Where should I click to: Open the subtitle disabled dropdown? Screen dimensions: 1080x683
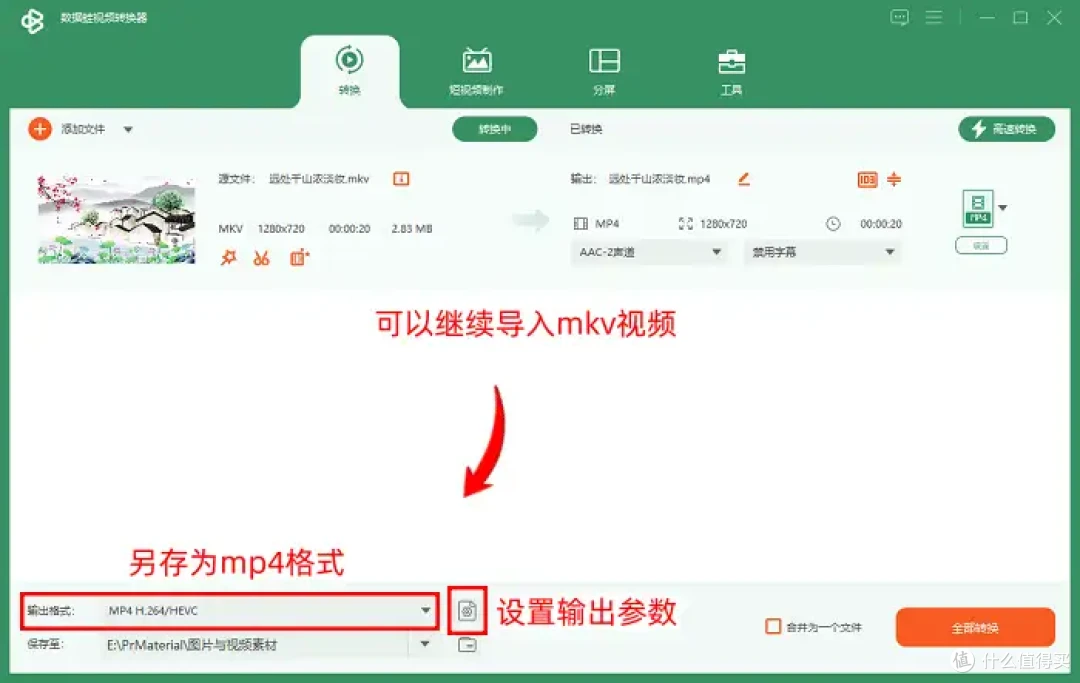pos(822,252)
